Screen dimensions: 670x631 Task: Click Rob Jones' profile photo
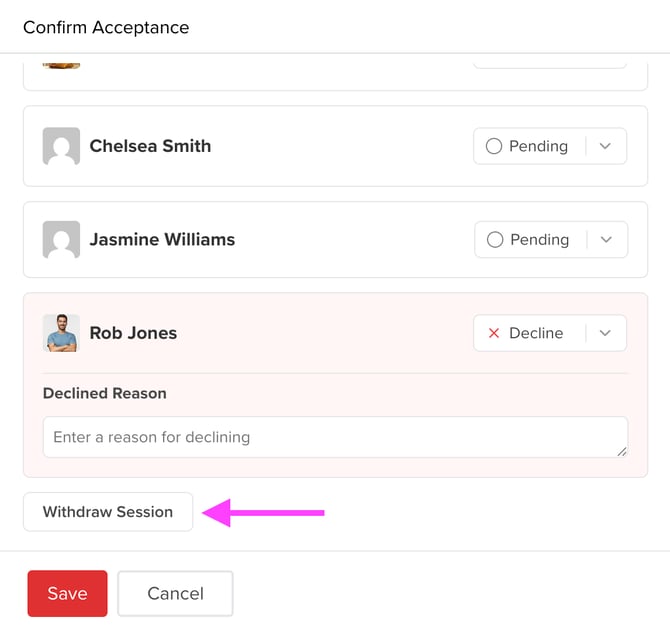point(61,333)
